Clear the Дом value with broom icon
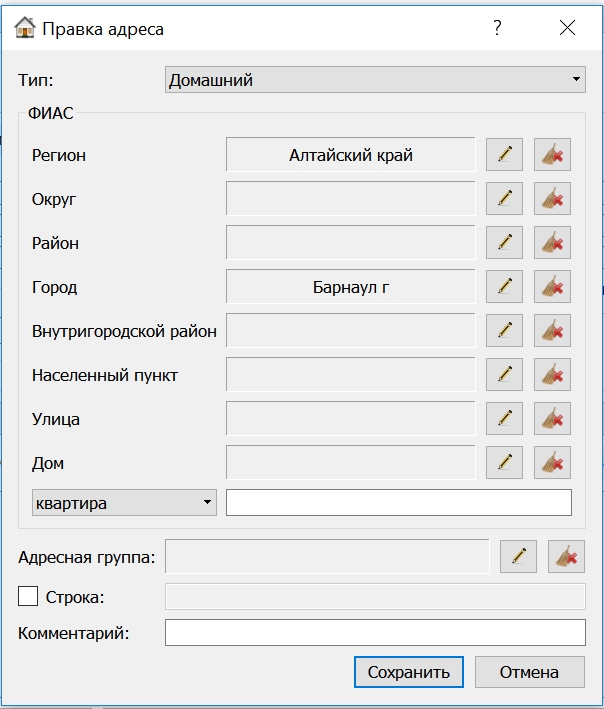 tap(552, 463)
